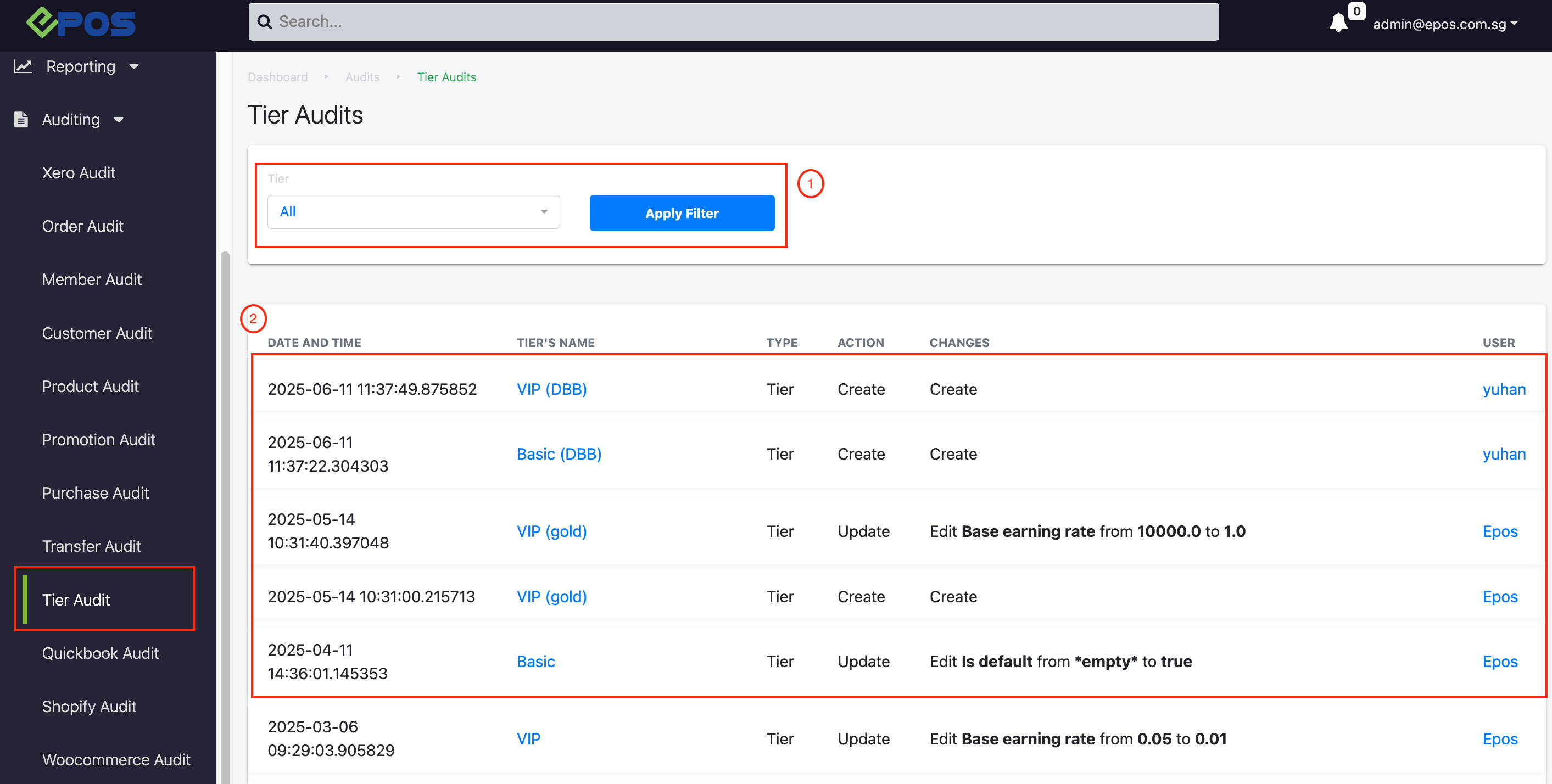Image resolution: width=1552 pixels, height=784 pixels.
Task: Open the Tier filter dropdown
Action: (x=414, y=211)
